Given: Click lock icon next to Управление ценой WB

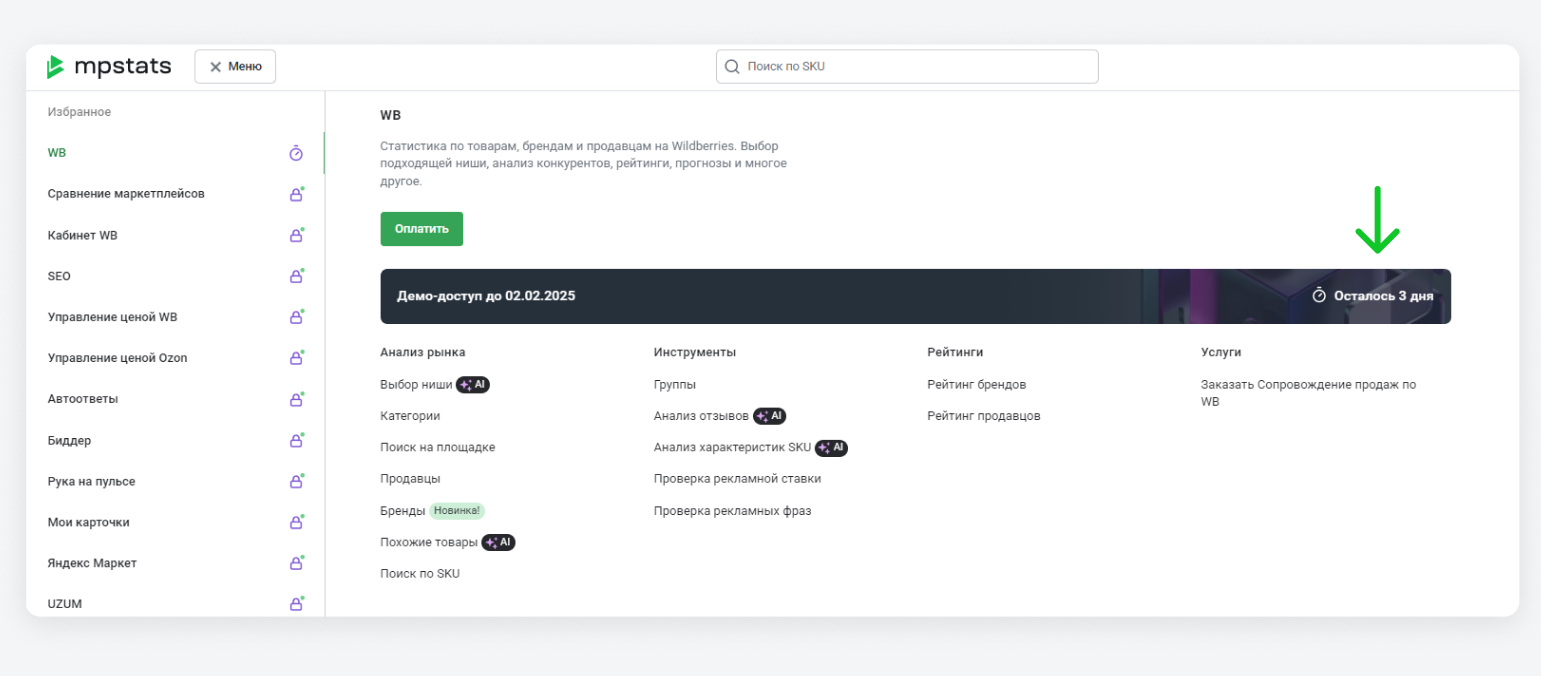Looking at the screenshot, I should coord(296,317).
